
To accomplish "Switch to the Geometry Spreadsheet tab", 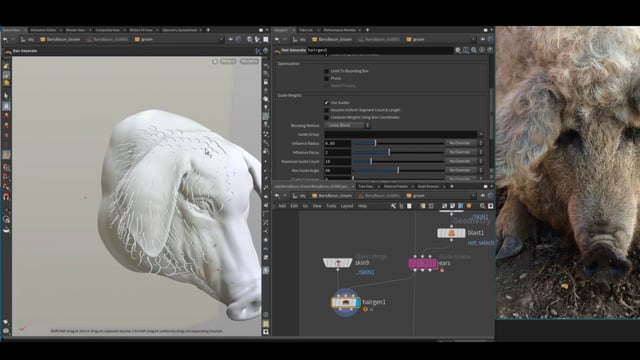I will click(180, 30).
